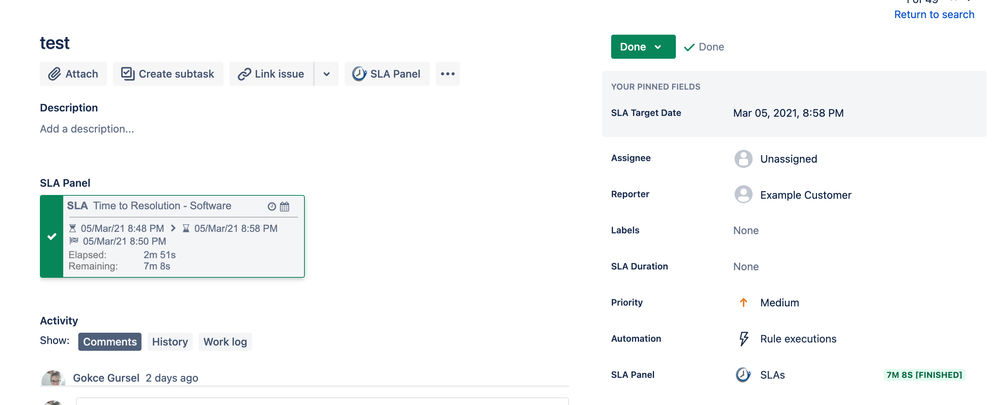Click the Remaining 7m 8s value

[x=157, y=266]
